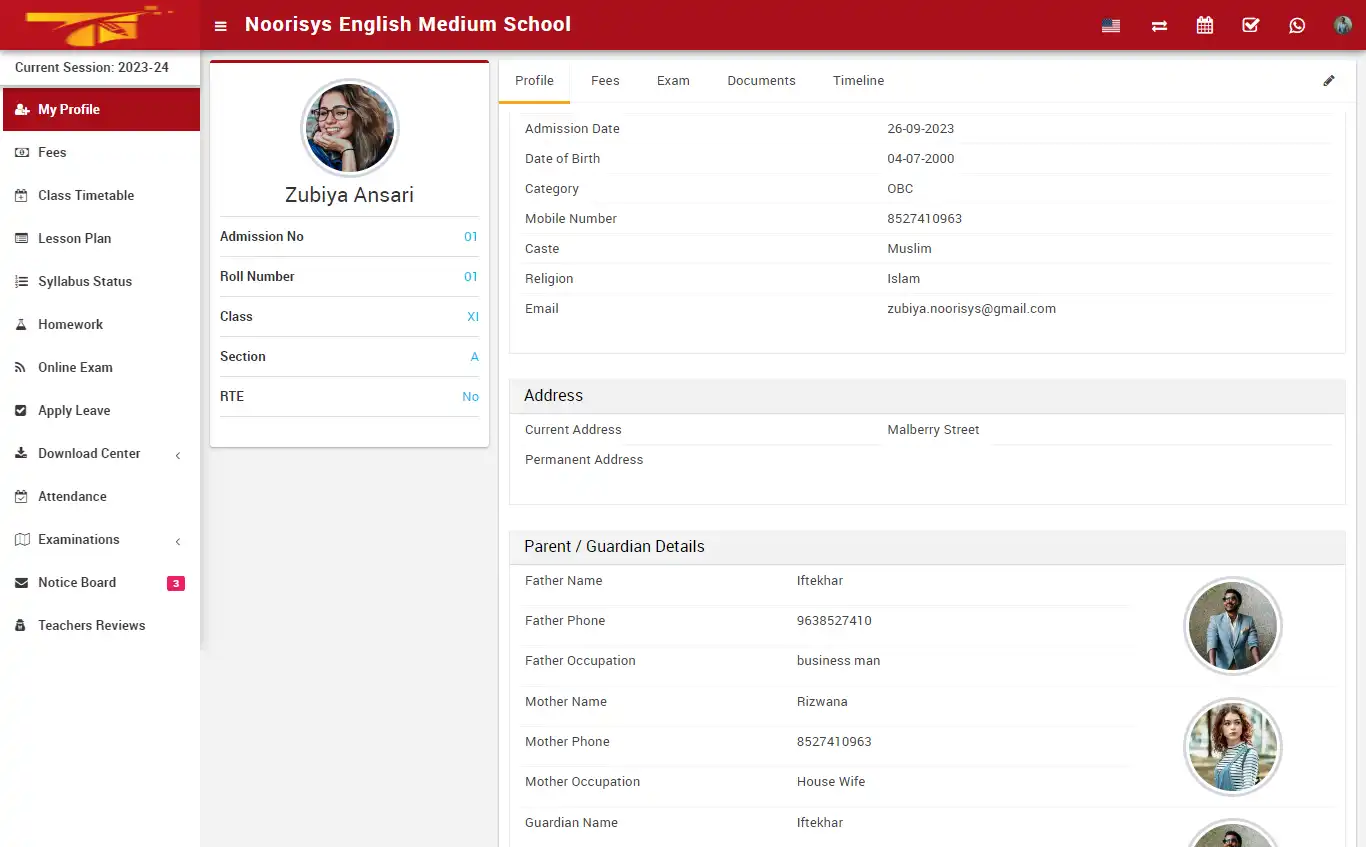Click the task checklist icon in the header
This screenshot has width=1366, height=847.
point(1250,25)
